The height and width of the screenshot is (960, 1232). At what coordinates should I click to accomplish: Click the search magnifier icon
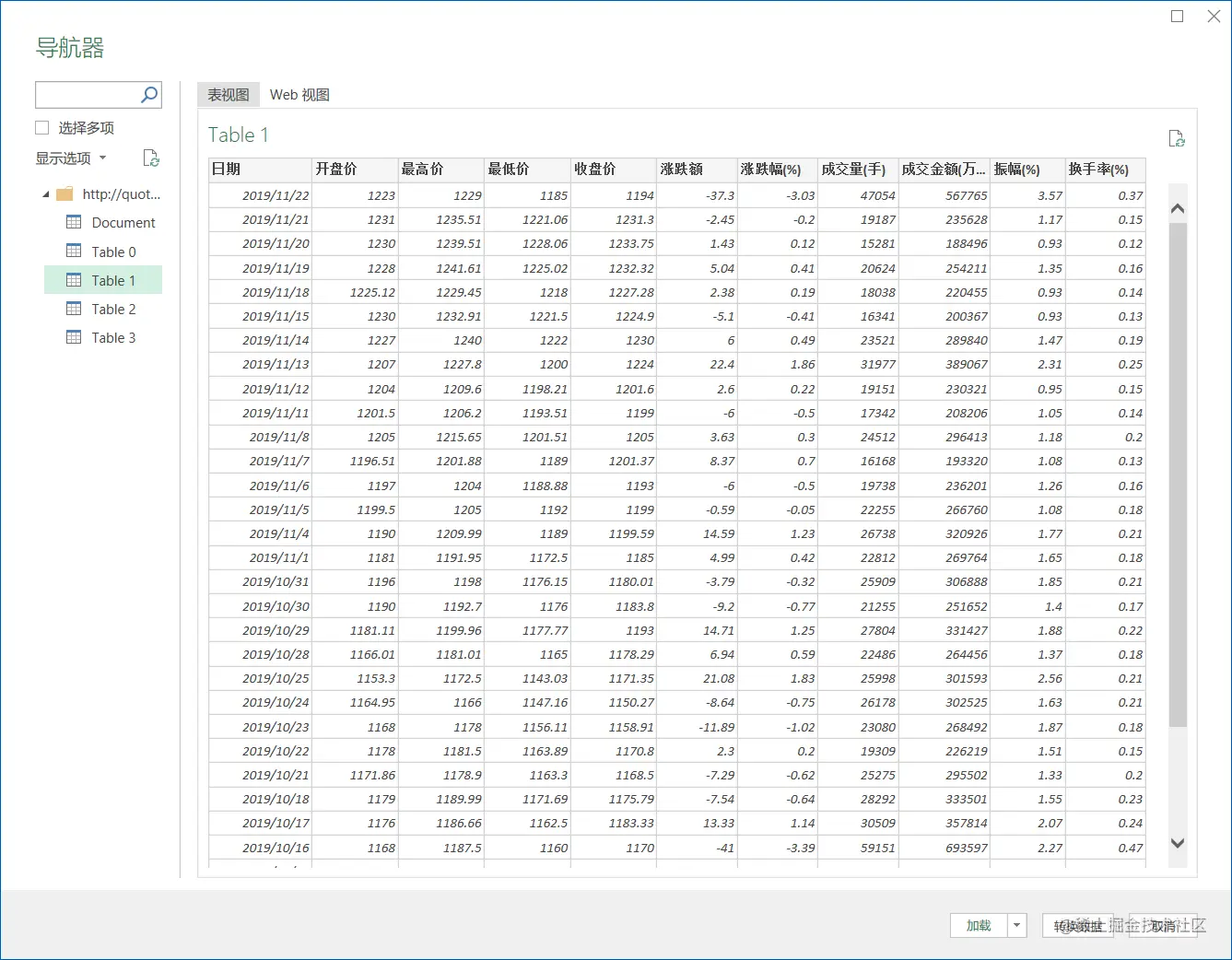pos(149,94)
